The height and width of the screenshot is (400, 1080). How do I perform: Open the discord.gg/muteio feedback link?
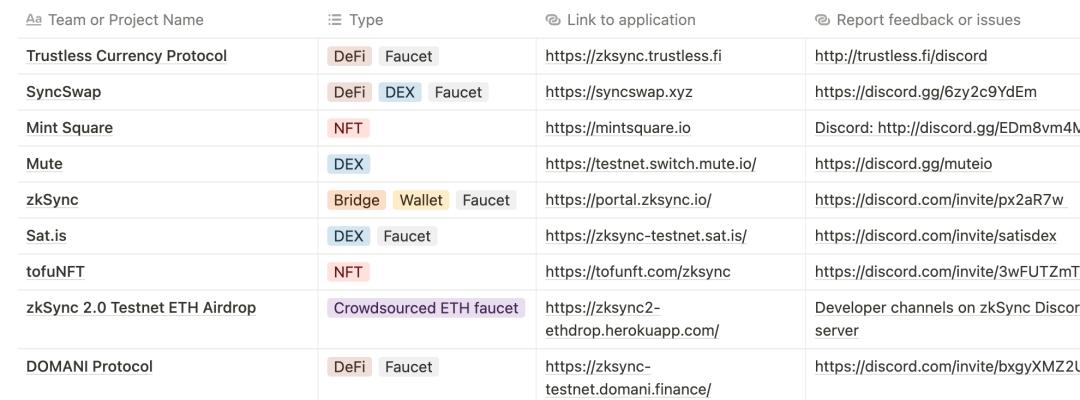pos(903,164)
